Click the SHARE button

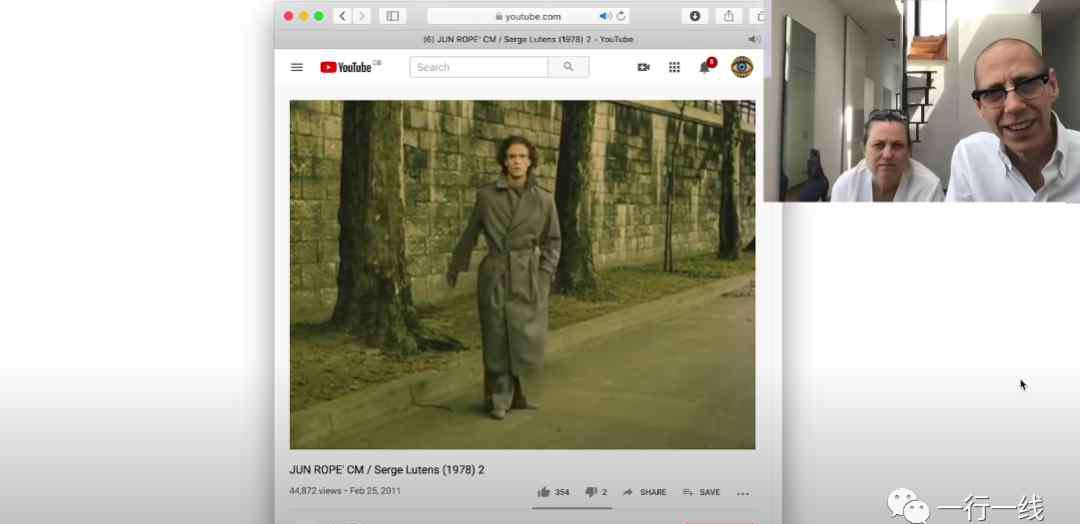click(x=644, y=492)
